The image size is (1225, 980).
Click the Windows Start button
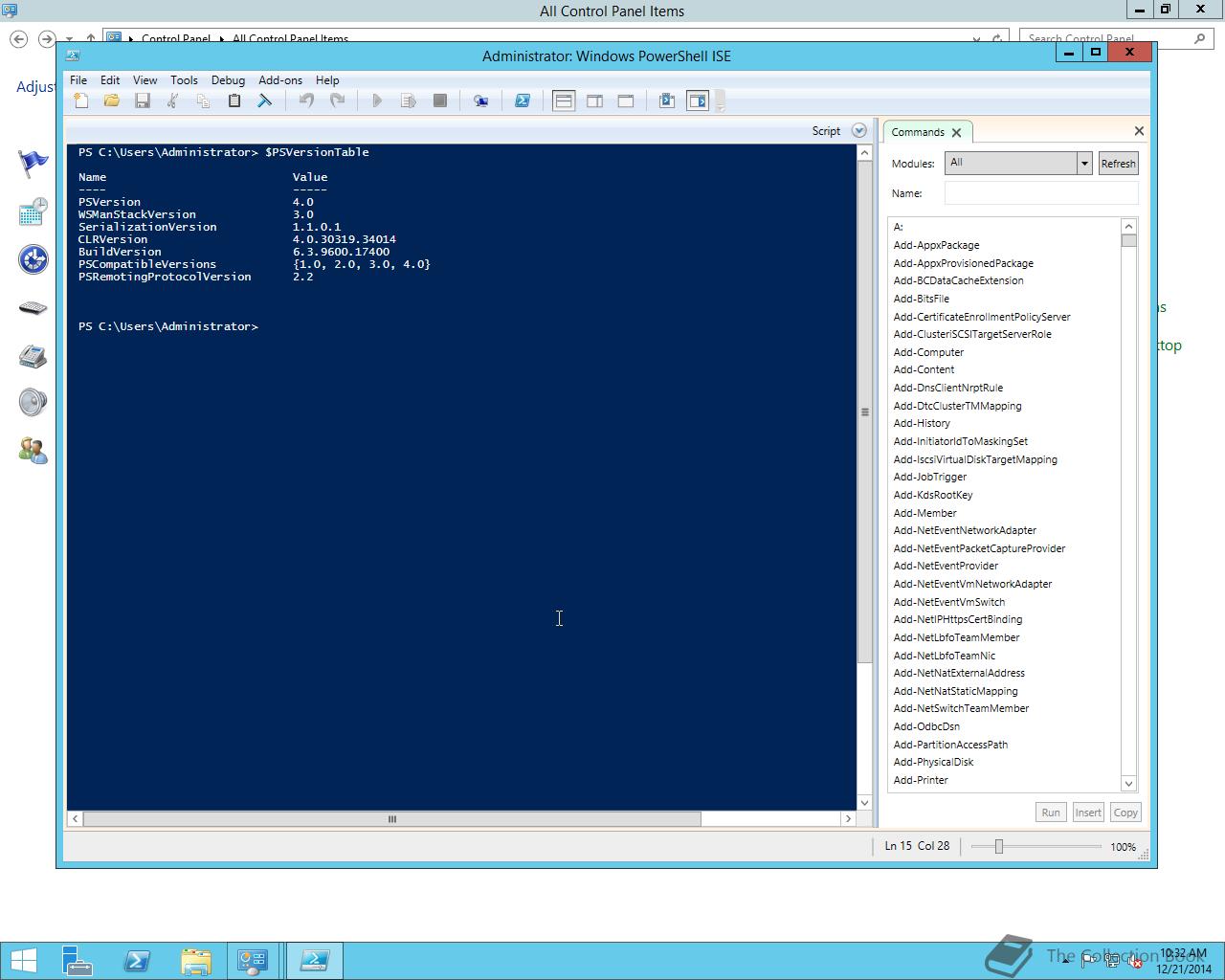(x=23, y=961)
